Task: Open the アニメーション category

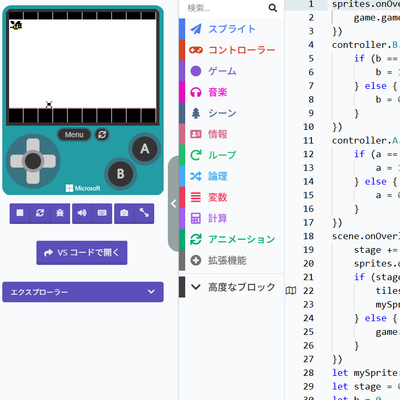Action: click(232, 239)
